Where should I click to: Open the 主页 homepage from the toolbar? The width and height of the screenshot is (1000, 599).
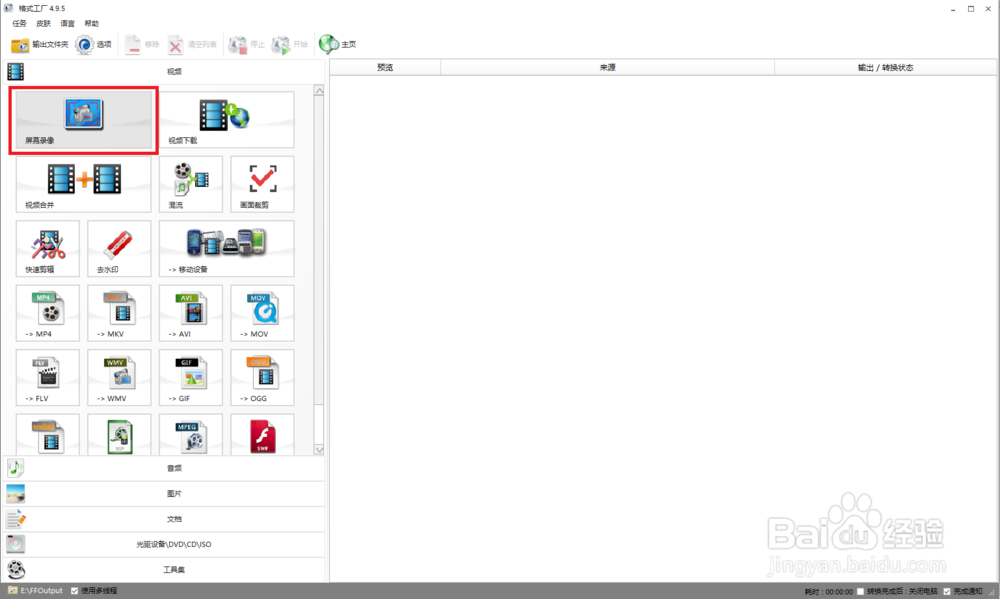(337, 45)
